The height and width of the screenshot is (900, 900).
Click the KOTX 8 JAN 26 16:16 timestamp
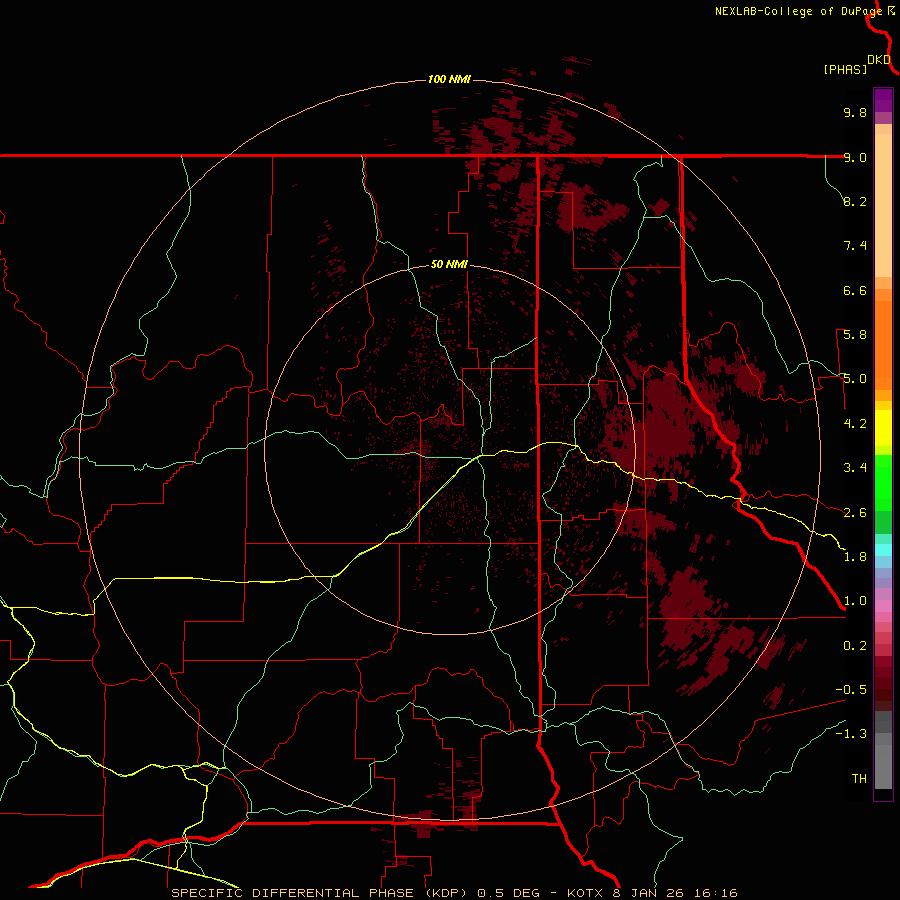(x=652, y=893)
